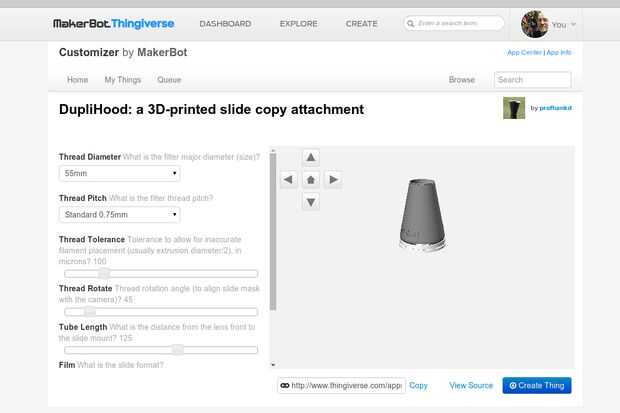Screen dimensions: 620x413
Task: Open the MakerBot Thingiverse logo home
Action: click(x=114, y=24)
